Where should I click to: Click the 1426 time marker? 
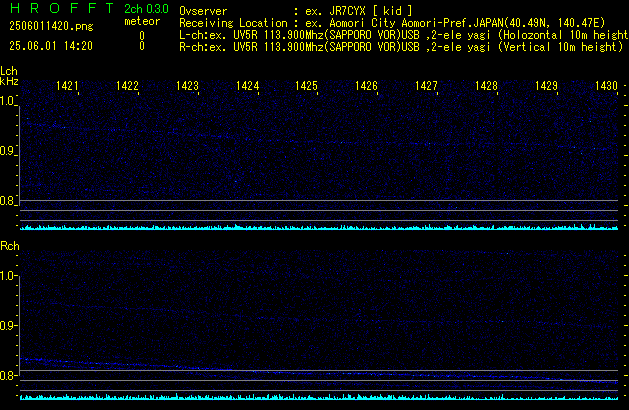pos(366,86)
